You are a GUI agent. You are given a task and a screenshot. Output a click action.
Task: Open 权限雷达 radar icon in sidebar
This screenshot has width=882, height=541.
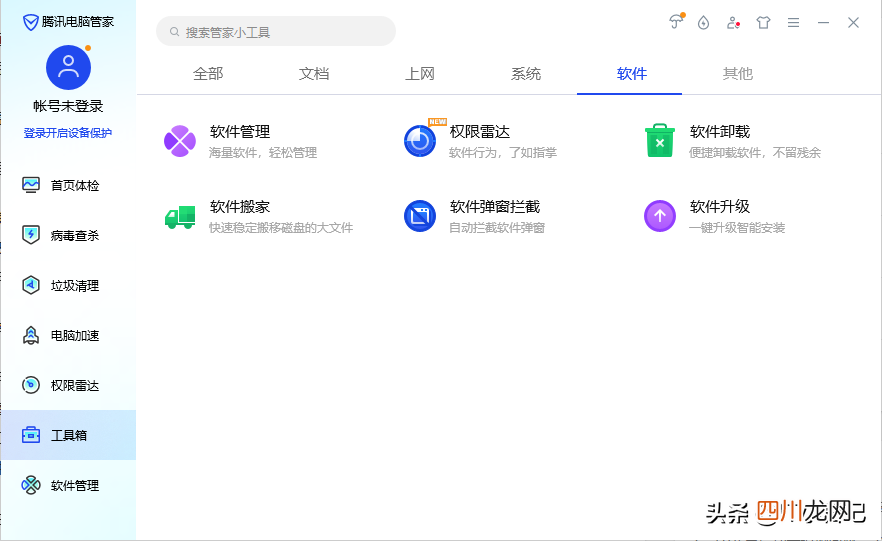[31, 385]
